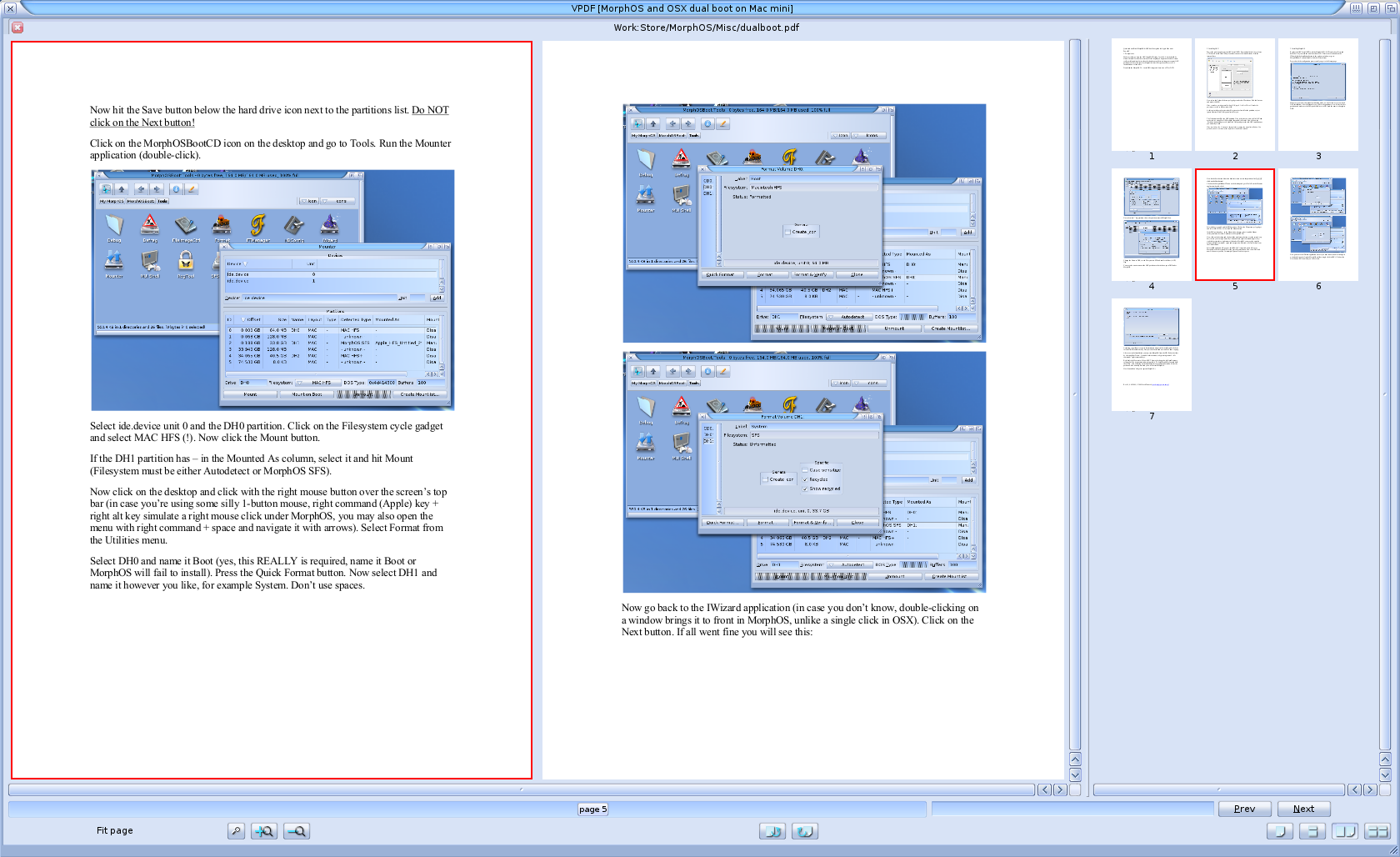
Task: Click the underlined 'Do NOT click on the Next button!' text
Action: [269, 116]
